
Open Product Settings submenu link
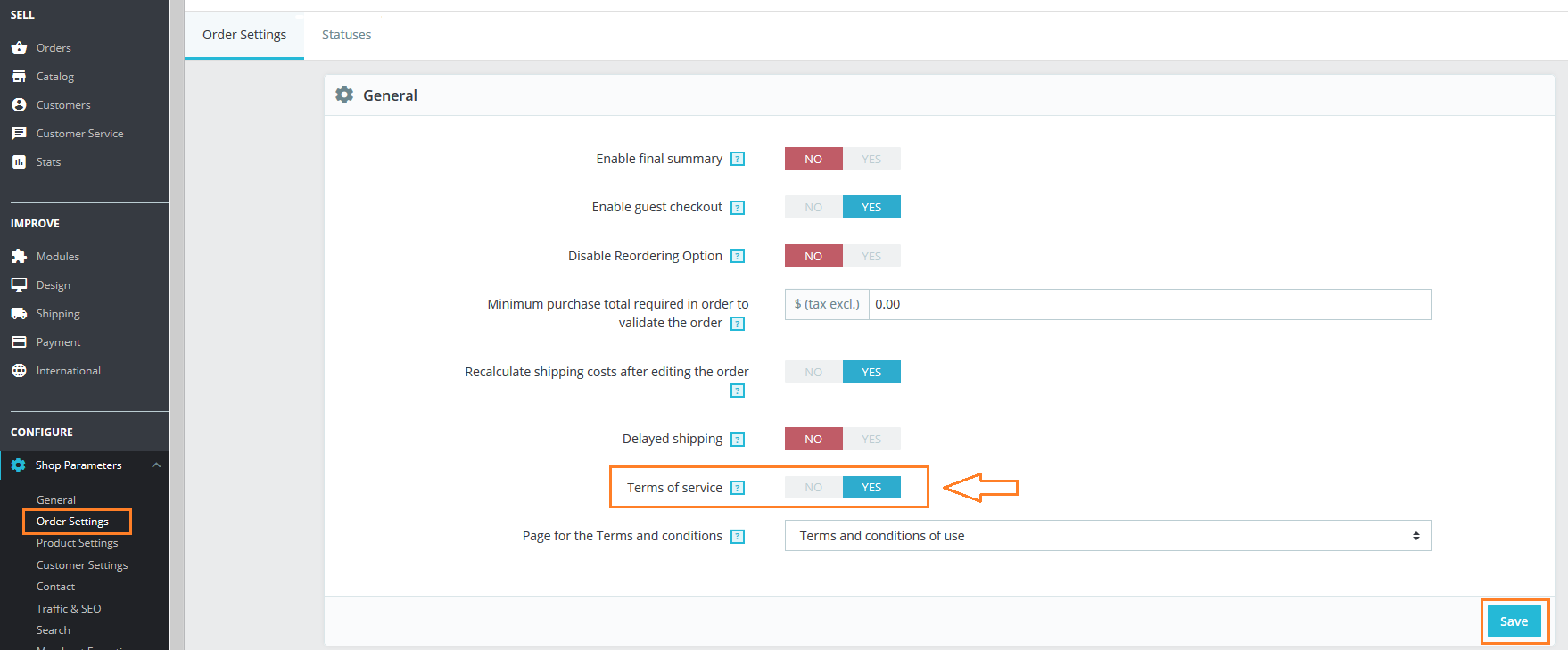point(77,543)
